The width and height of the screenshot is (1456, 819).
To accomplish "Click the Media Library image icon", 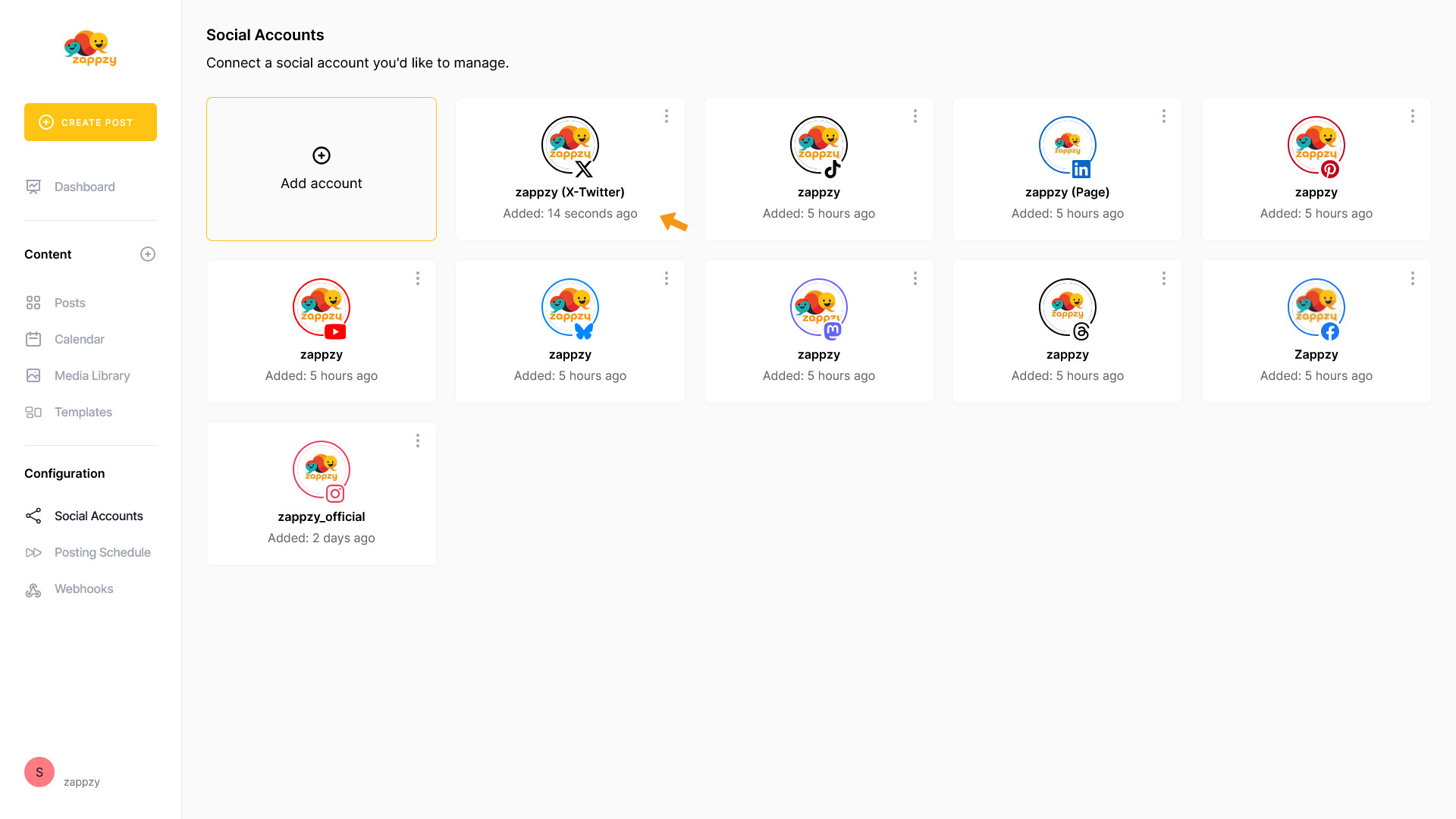I will (33, 375).
